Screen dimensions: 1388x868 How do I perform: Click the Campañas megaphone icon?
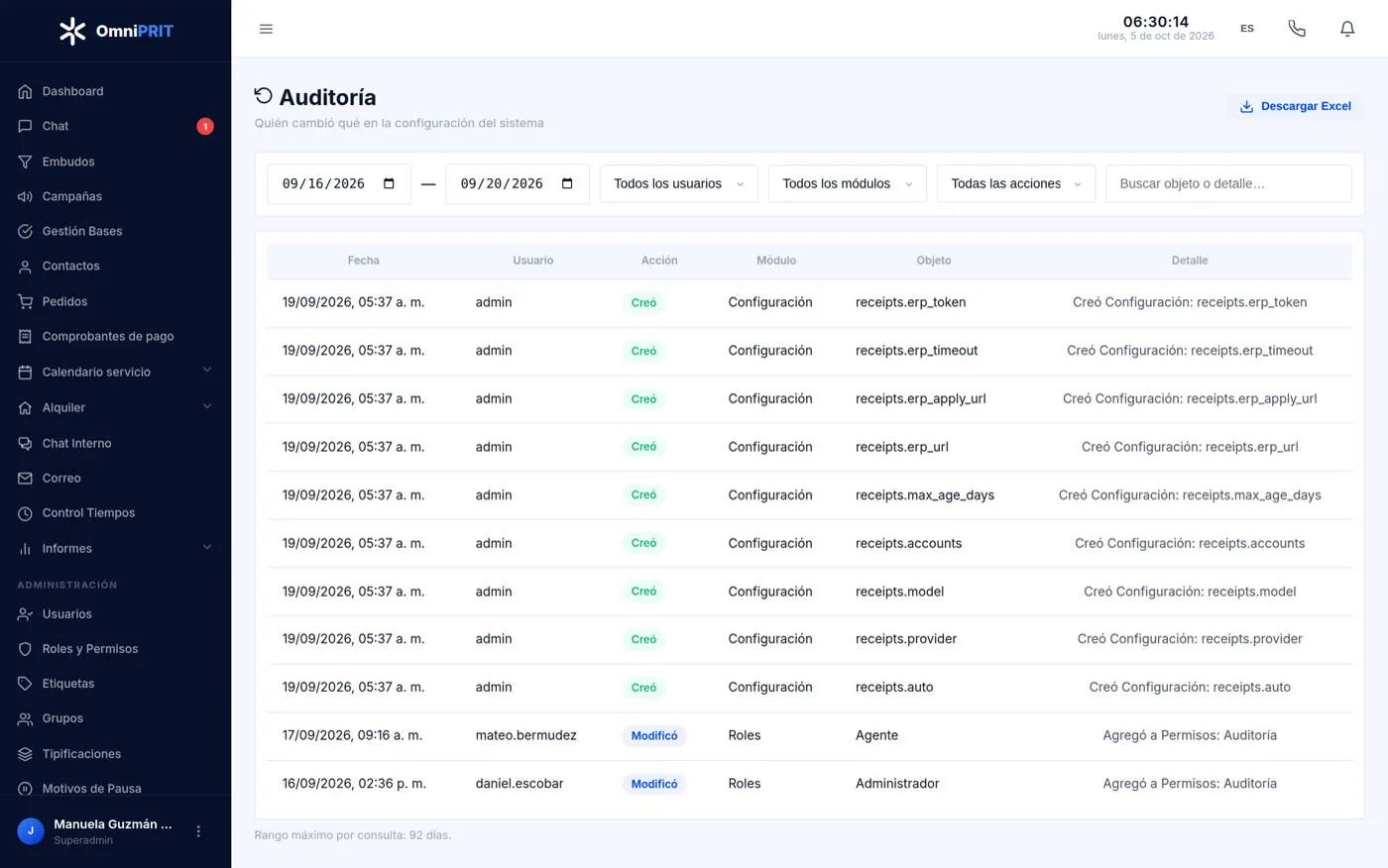pyautogui.click(x=26, y=196)
